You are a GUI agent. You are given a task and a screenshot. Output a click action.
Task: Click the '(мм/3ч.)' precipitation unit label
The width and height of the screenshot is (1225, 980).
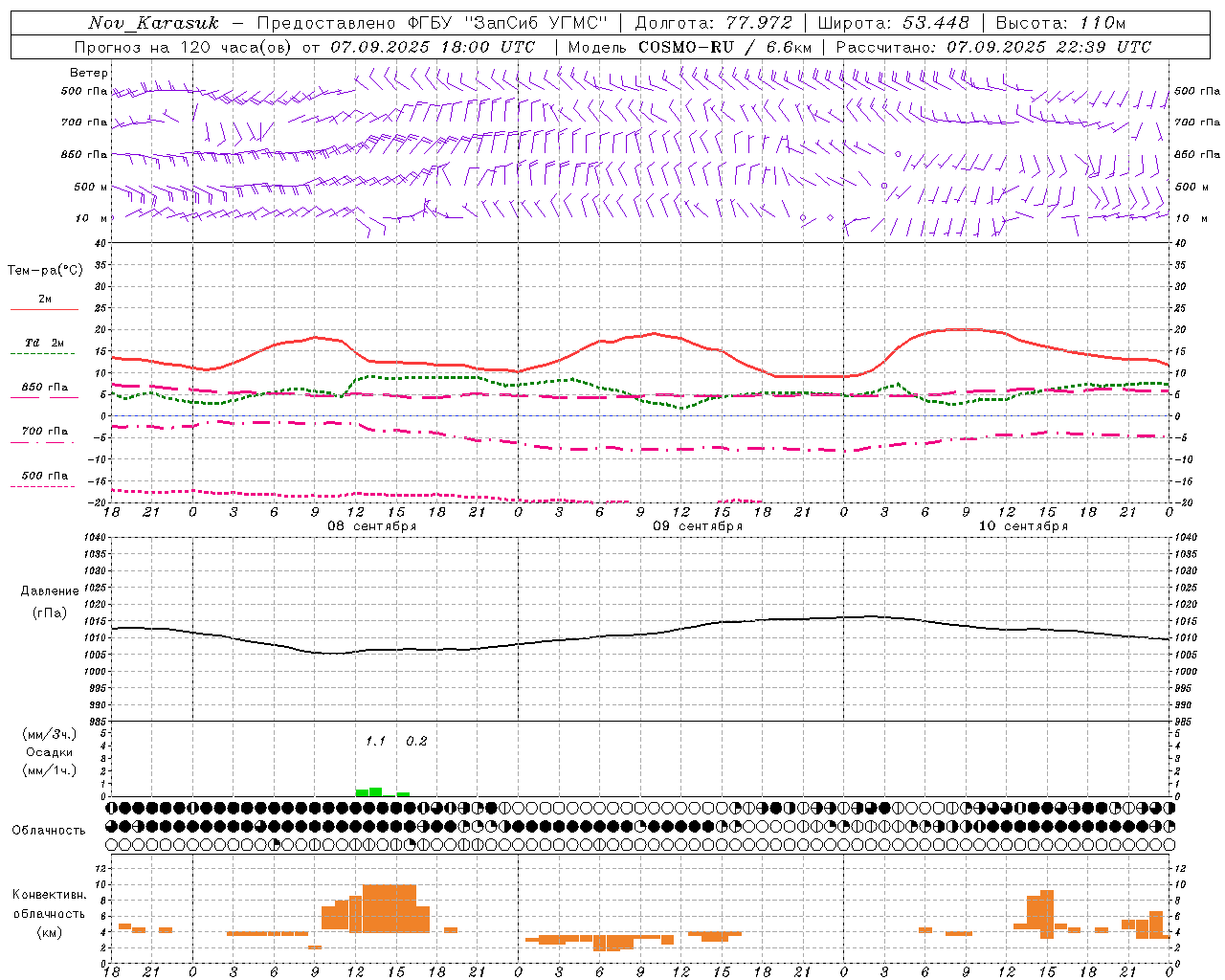click(50, 734)
